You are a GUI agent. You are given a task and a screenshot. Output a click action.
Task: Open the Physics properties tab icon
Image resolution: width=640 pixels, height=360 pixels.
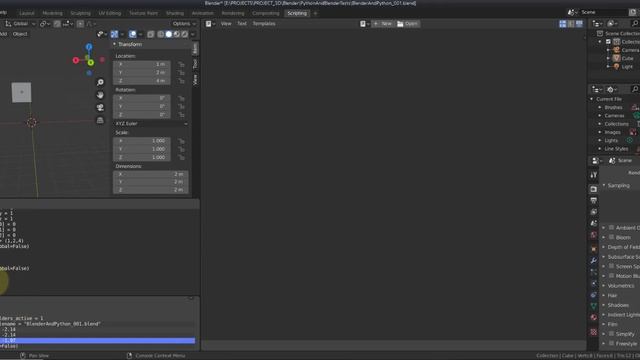pos(593,283)
